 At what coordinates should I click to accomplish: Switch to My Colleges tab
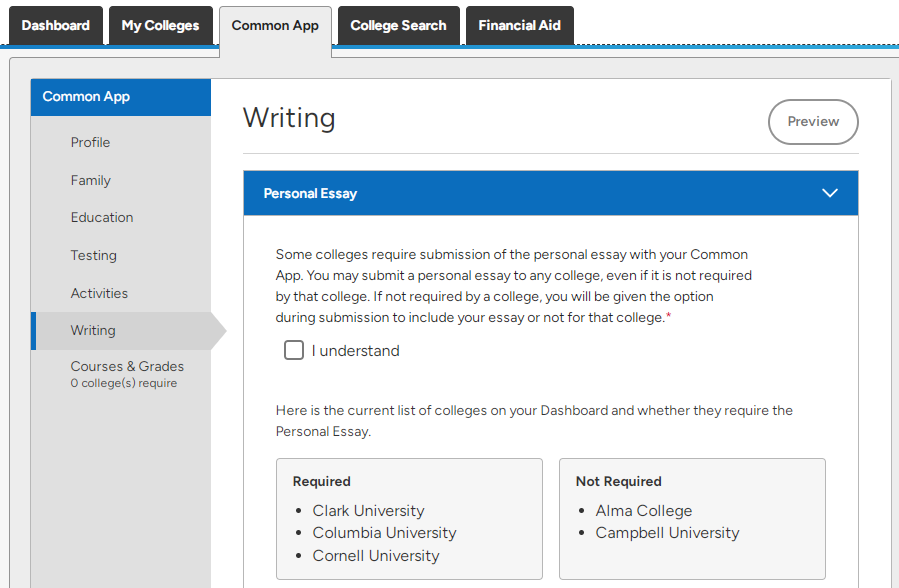point(161,26)
